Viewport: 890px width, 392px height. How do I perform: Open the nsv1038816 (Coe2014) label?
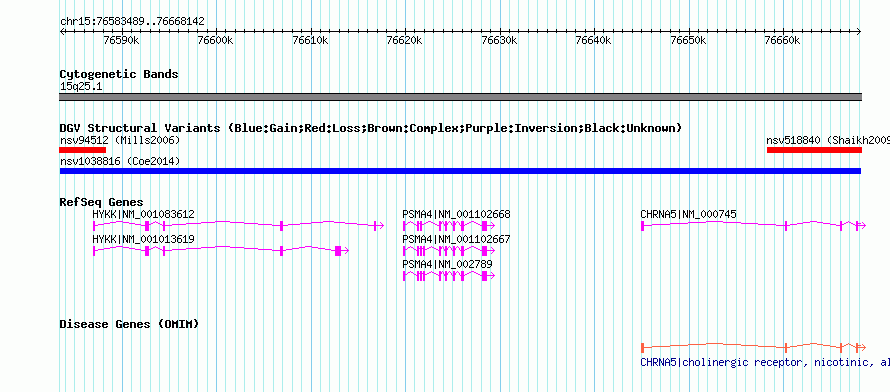pyautogui.click(x=120, y=161)
